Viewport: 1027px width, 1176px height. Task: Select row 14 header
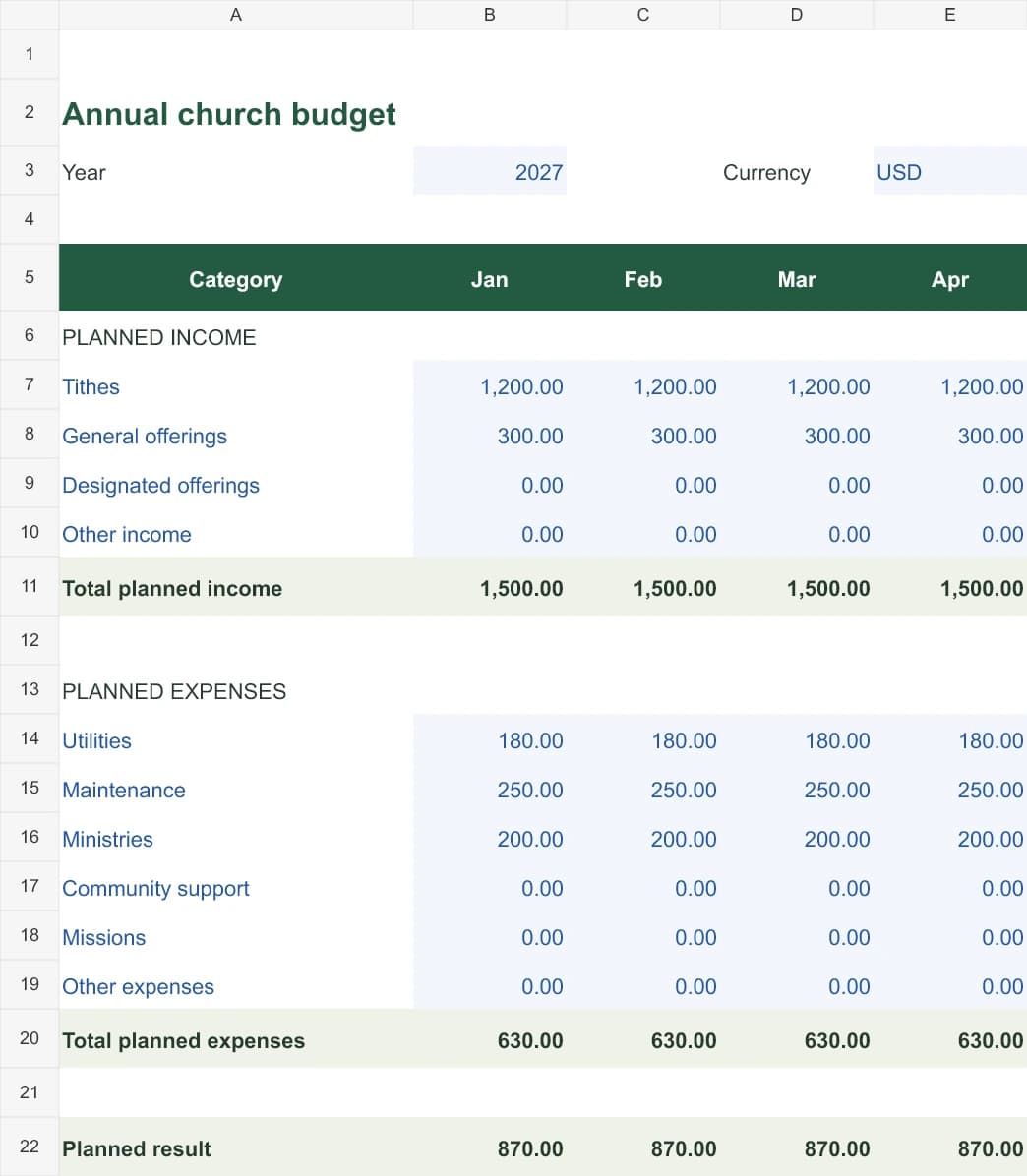tap(30, 739)
